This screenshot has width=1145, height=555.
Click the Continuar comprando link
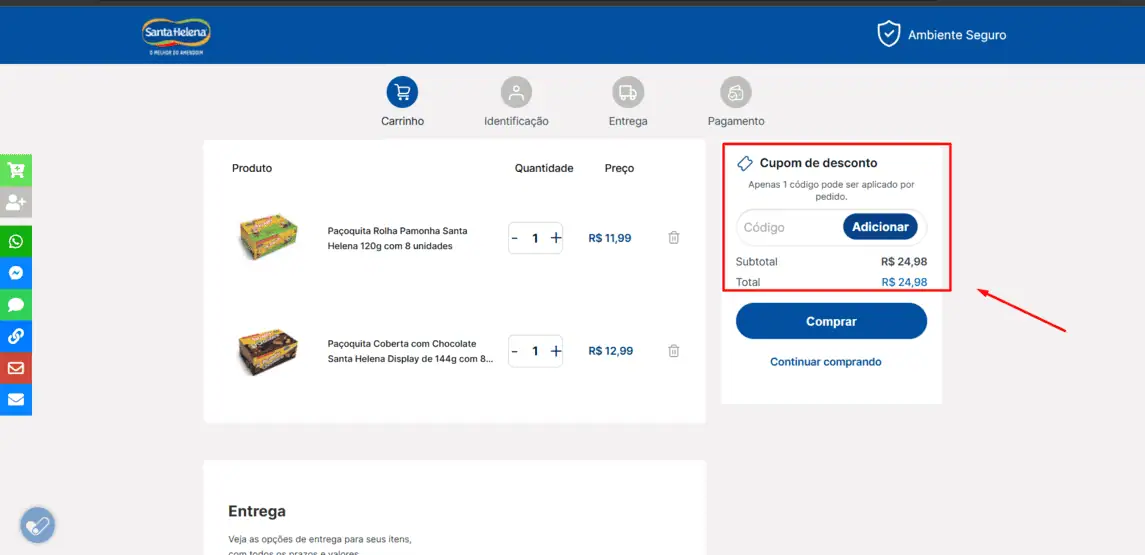click(826, 361)
